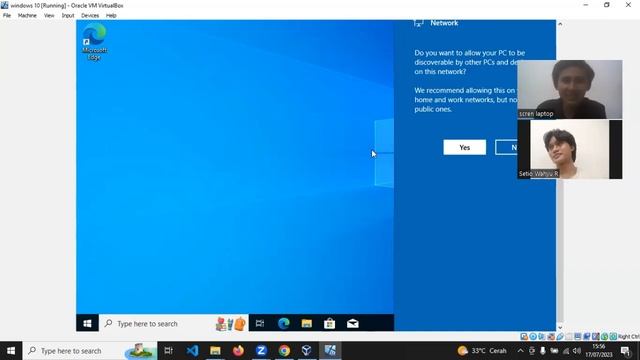Click the VM window scrollbar down arrow

[560, 327]
